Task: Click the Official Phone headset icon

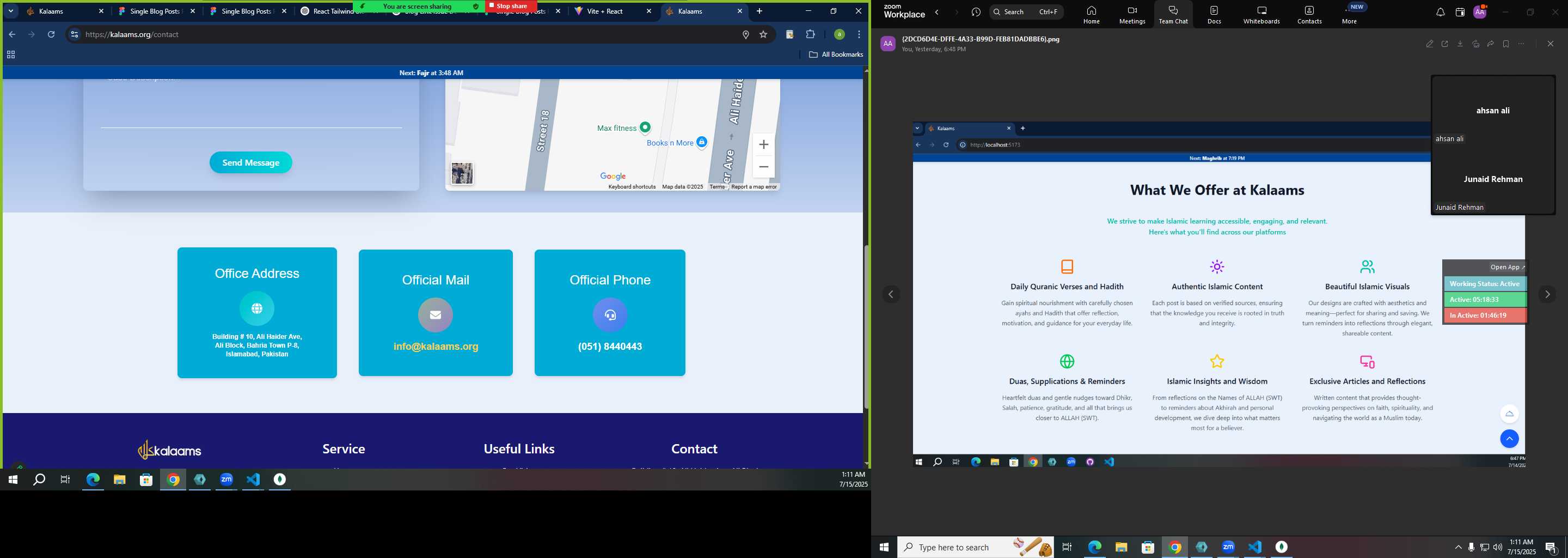Action: point(610,315)
